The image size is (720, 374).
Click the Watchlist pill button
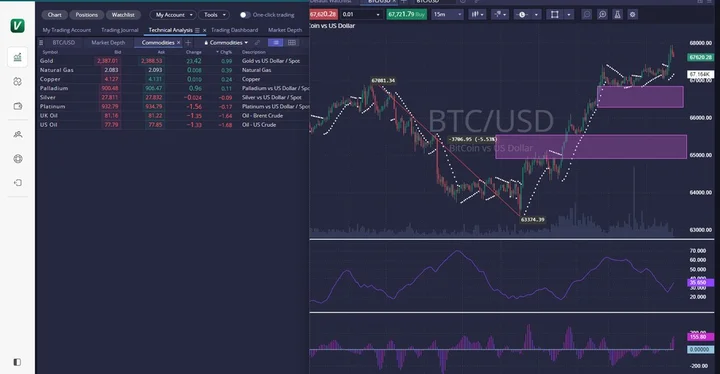click(123, 15)
